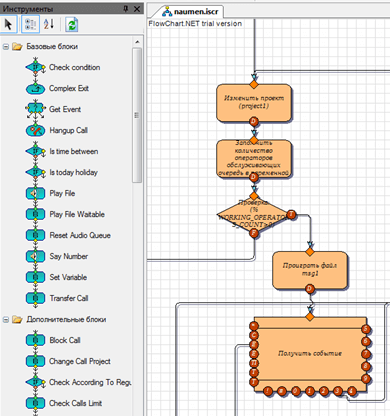The height and width of the screenshot is (417, 390).
Task: Select the Transfer Call block icon
Action: tap(35, 298)
